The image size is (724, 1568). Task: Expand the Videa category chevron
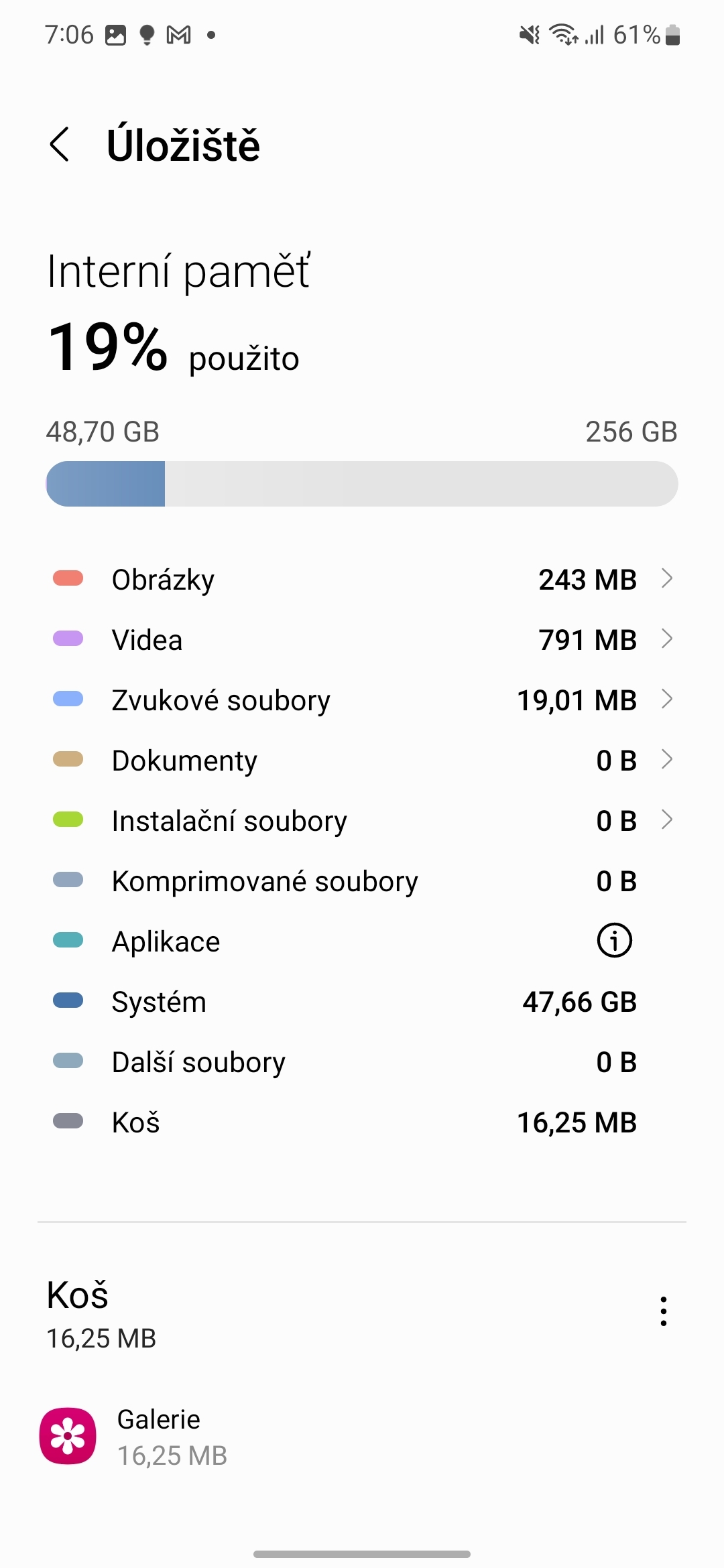(666, 639)
